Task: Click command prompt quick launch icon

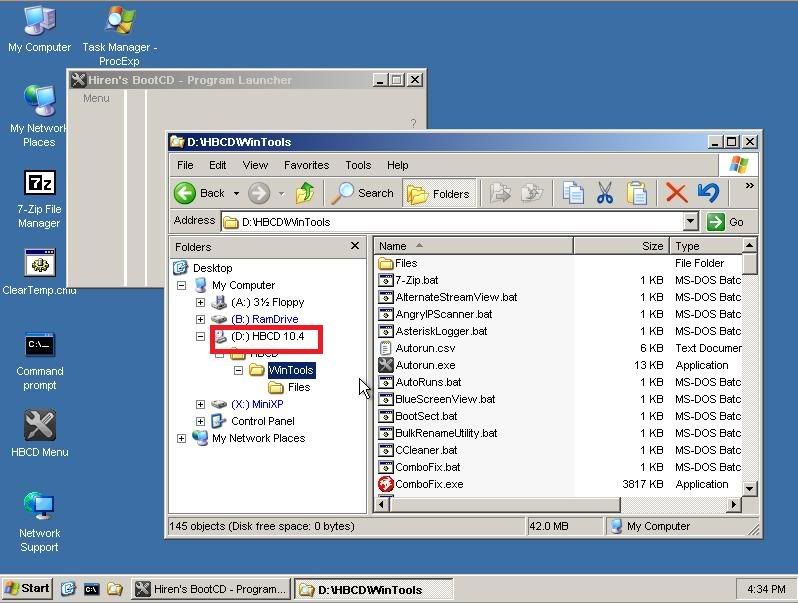Action: click(x=92, y=589)
